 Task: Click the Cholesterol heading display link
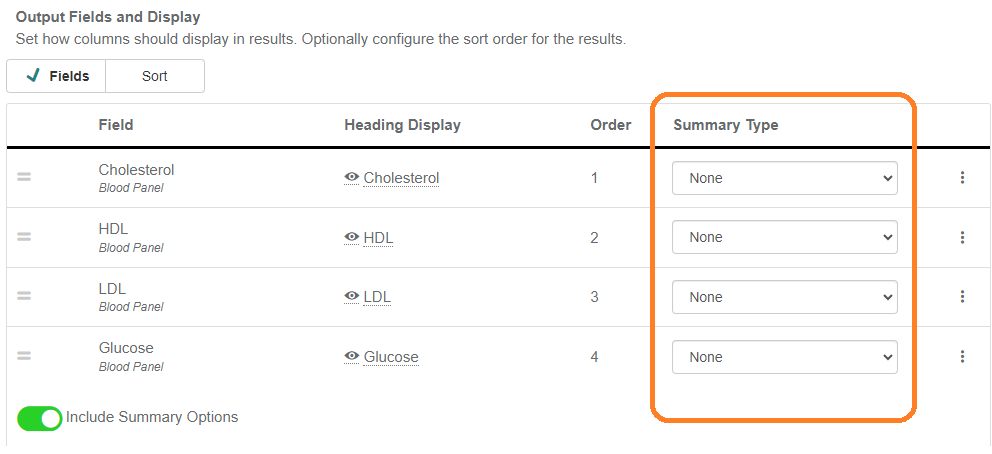click(401, 178)
